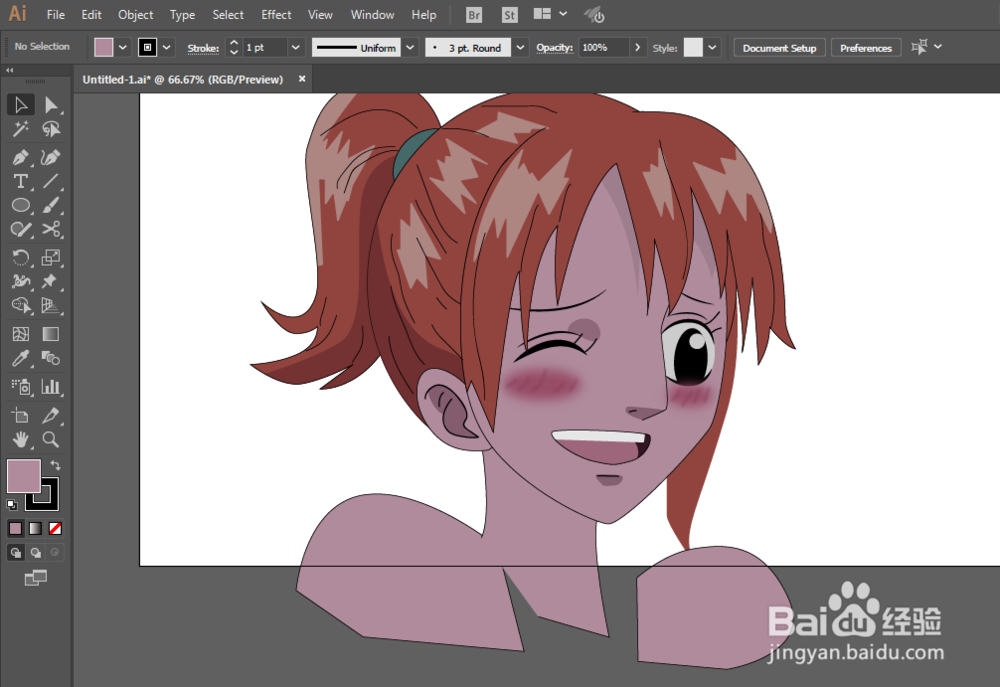Image resolution: width=1000 pixels, height=687 pixels.
Task: Open the stroke weight dropdown
Action: coord(295,47)
